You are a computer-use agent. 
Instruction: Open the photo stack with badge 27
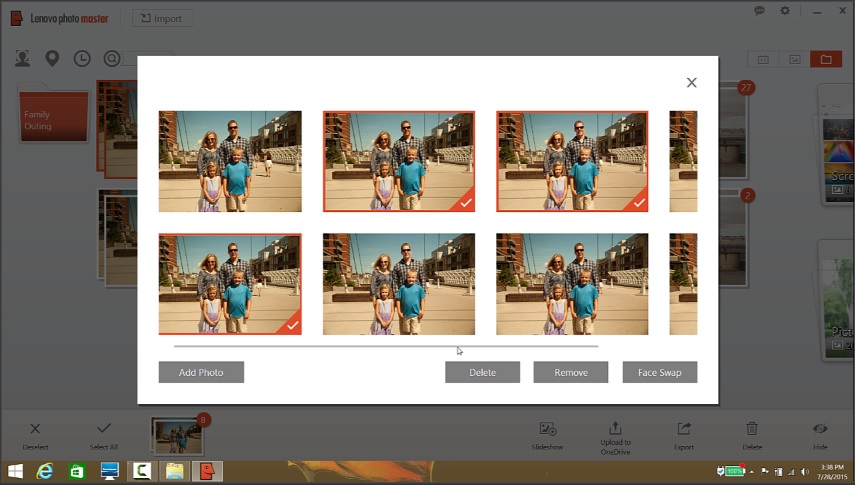(x=733, y=131)
